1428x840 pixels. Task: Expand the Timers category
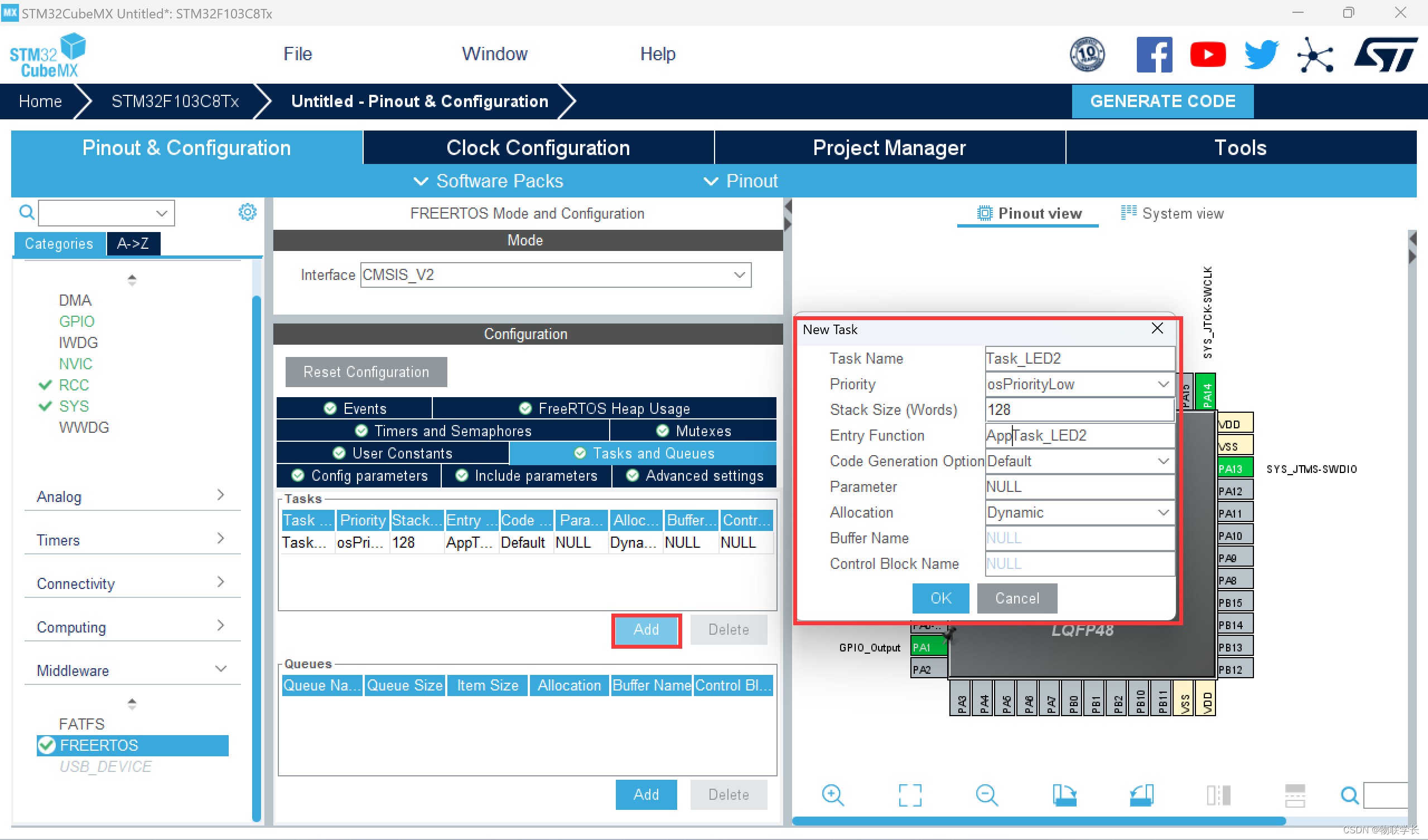coord(132,539)
